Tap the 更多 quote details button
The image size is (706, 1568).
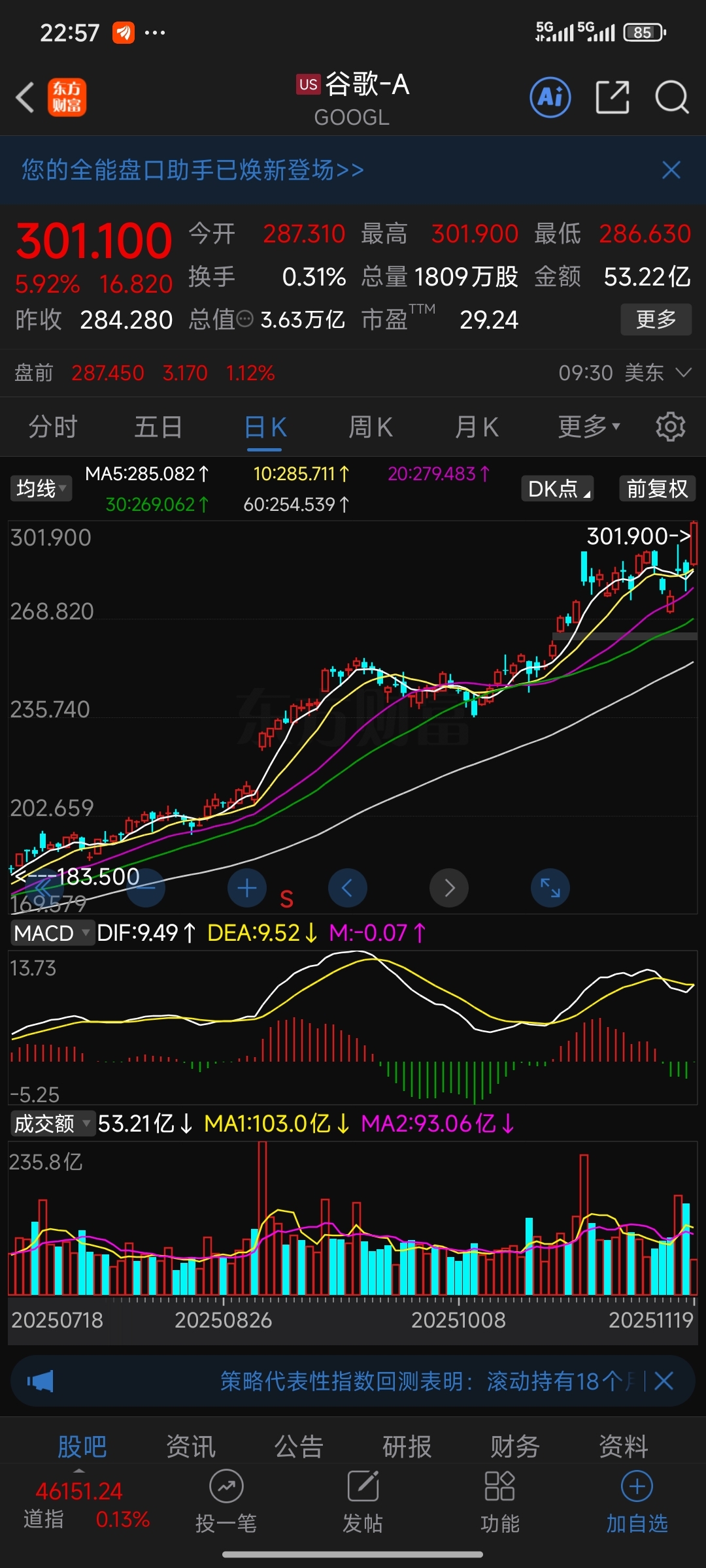coord(656,319)
